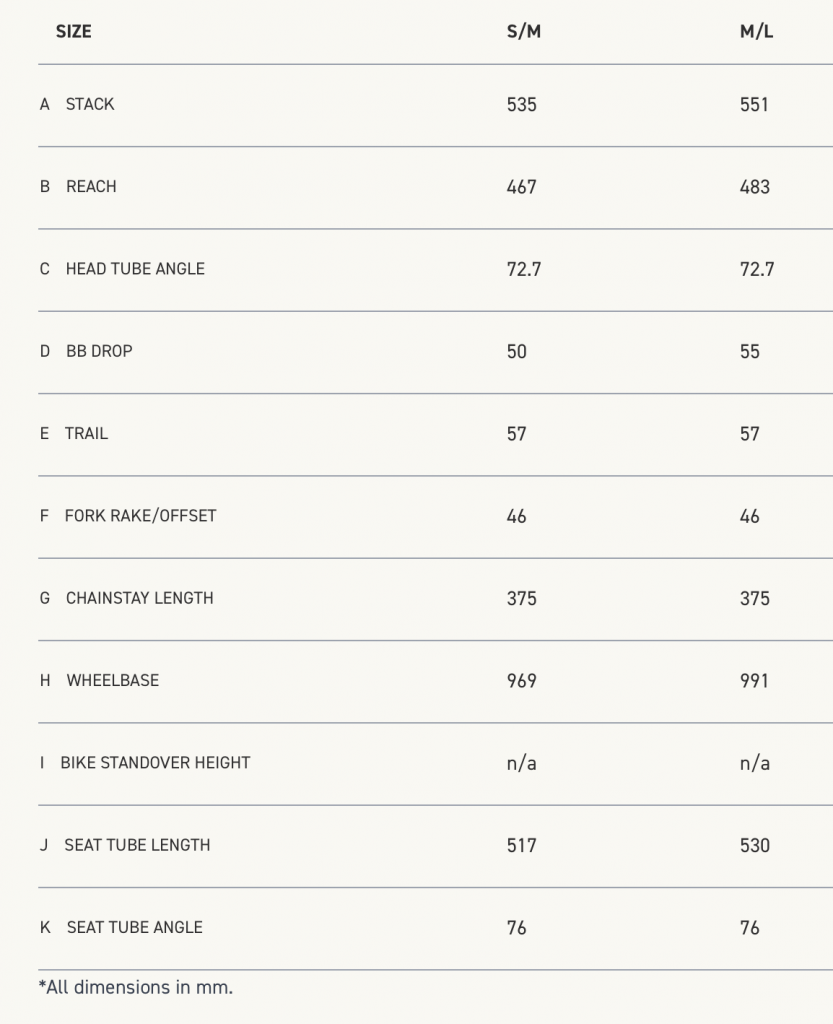
Task: Click the FORK RAKE/OFFSET label
Action: (x=140, y=516)
